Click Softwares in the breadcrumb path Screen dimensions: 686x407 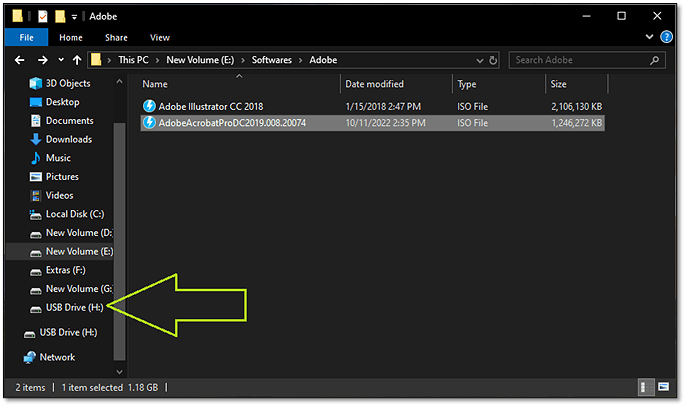click(272, 60)
